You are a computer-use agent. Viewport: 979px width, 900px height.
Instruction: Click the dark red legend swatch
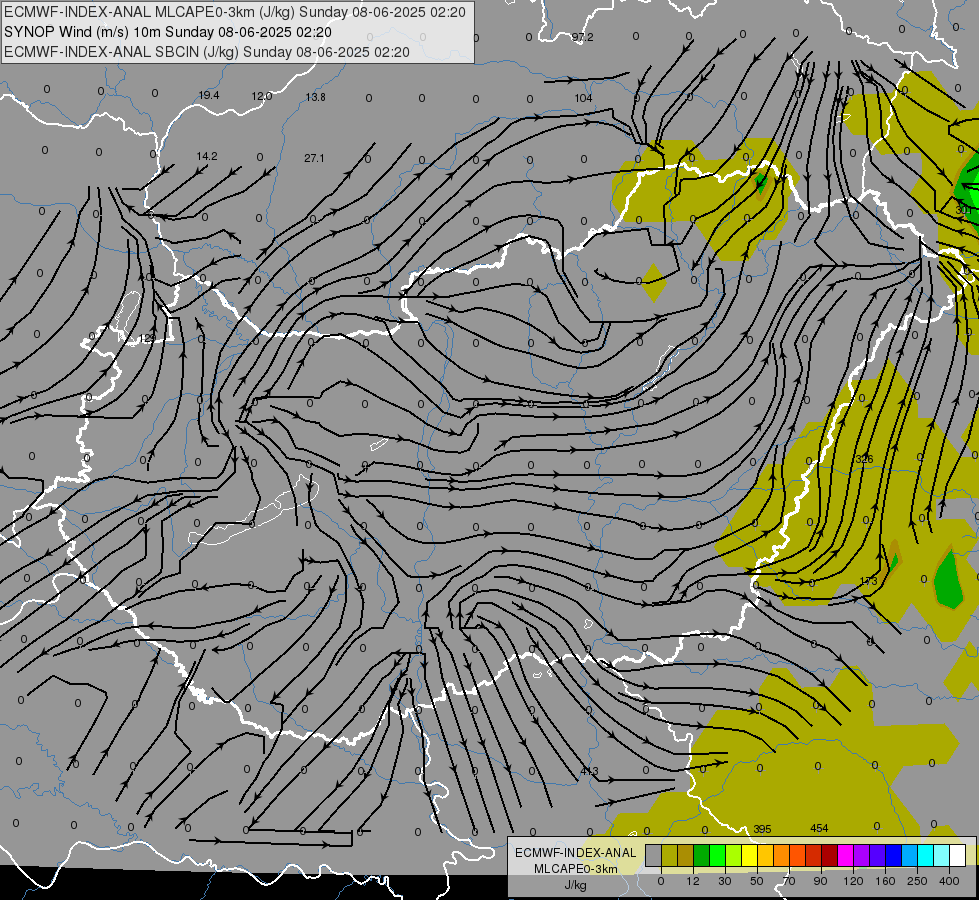click(830, 855)
